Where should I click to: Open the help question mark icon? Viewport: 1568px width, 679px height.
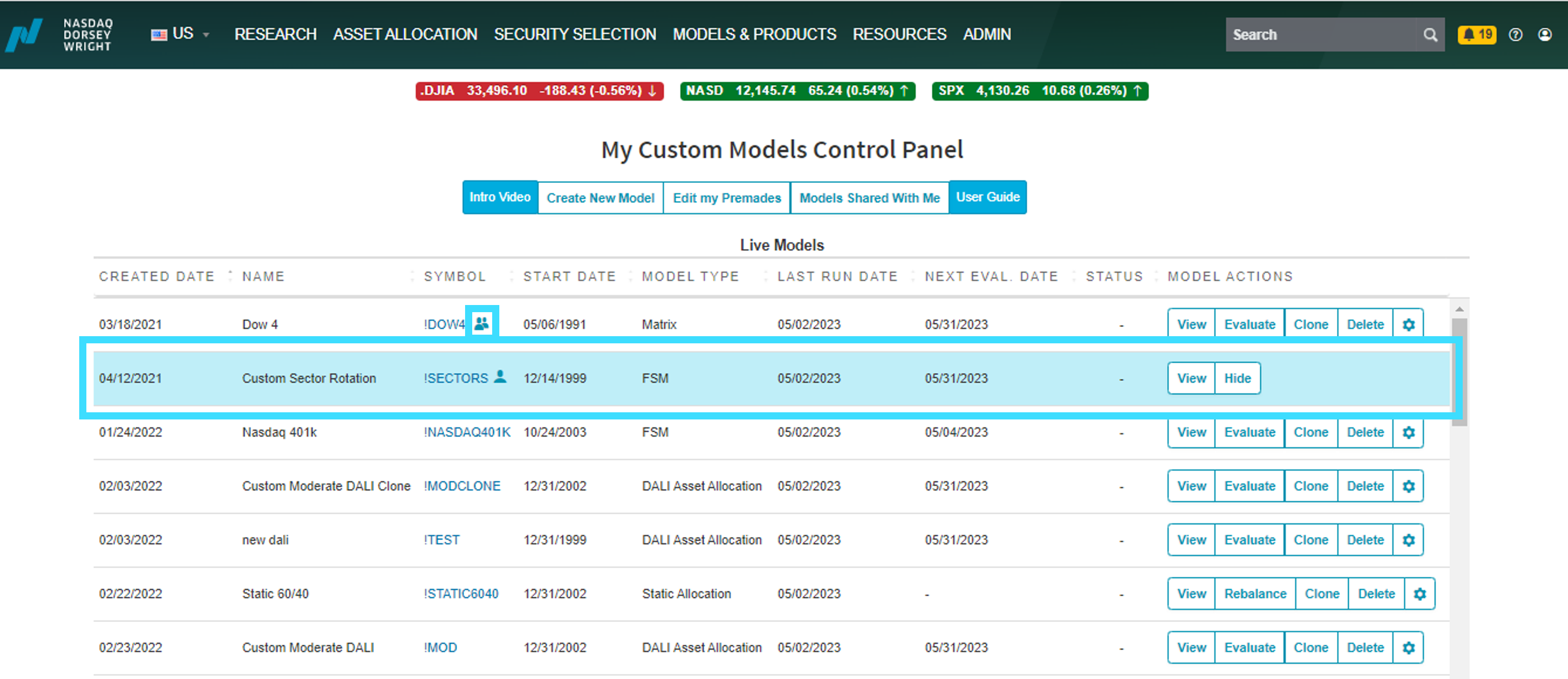1516,35
